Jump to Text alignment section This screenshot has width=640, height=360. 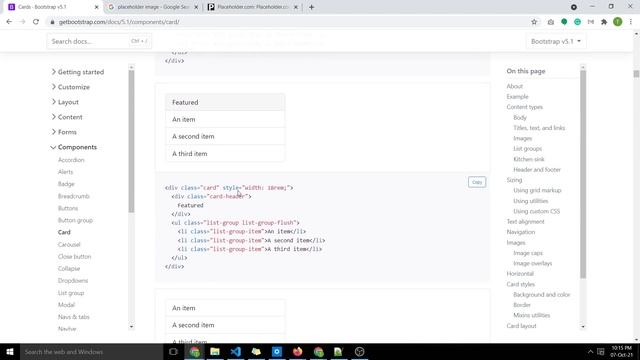[525, 222]
